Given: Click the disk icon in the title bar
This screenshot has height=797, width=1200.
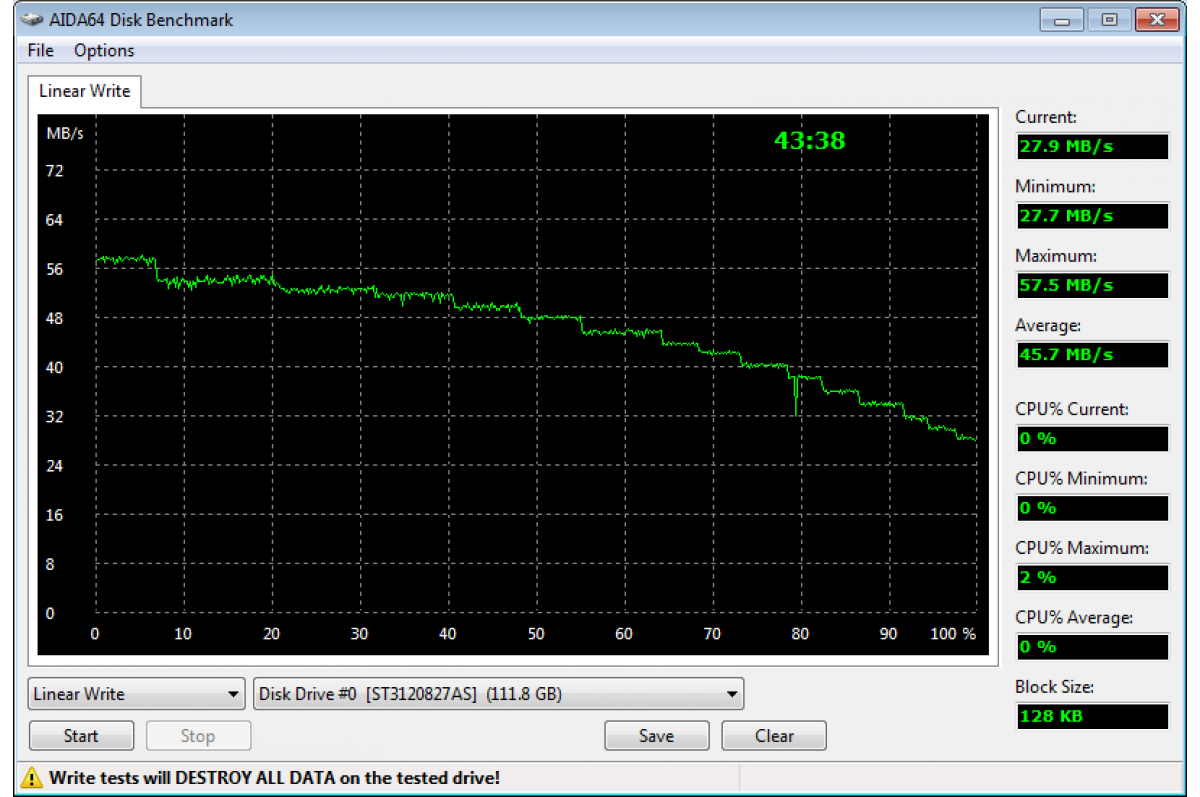Looking at the screenshot, I should (32, 19).
